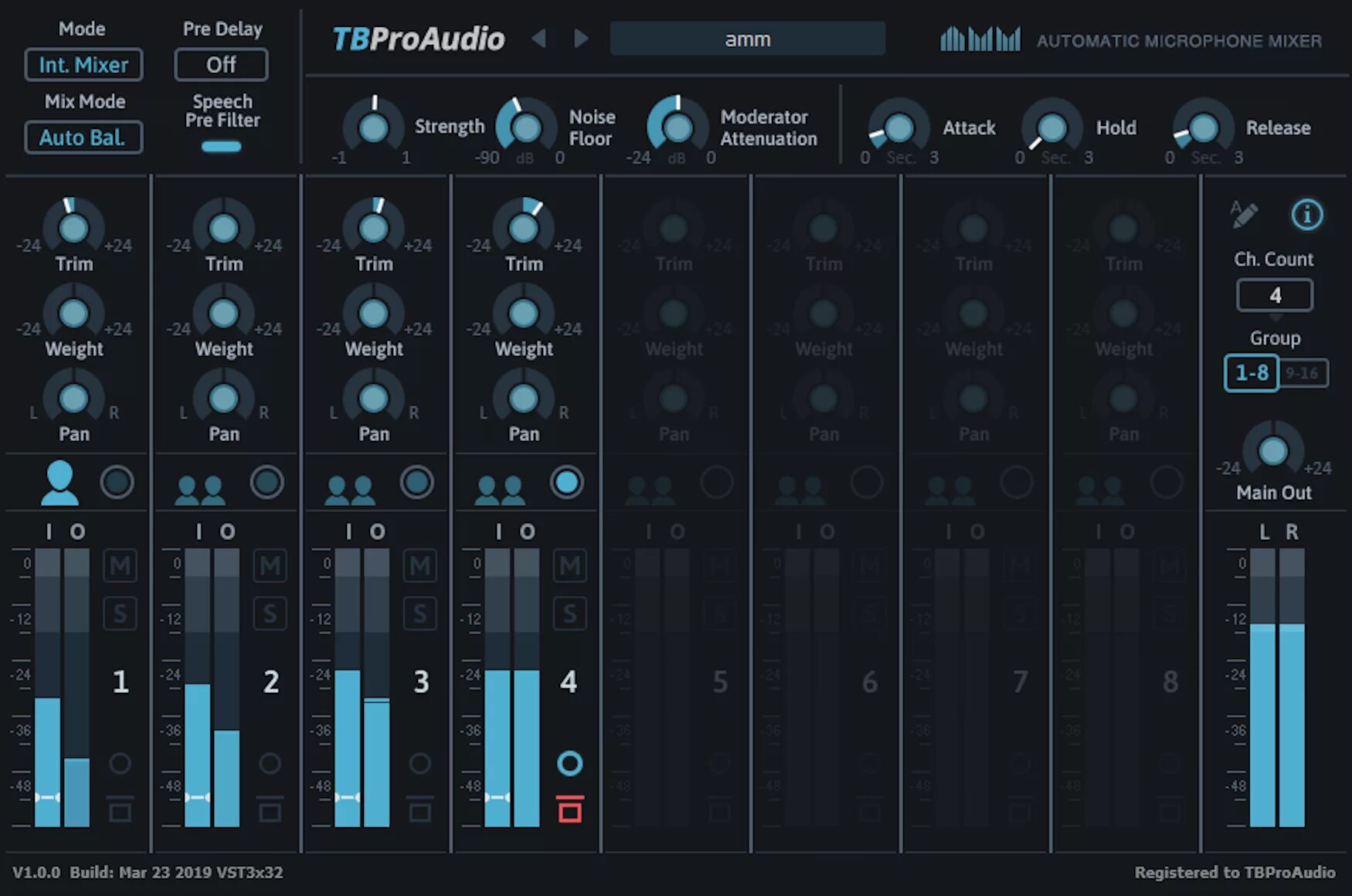Click the Moderator Attenuation knob
This screenshot has width=1352, height=896.
(x=678, y=127)
